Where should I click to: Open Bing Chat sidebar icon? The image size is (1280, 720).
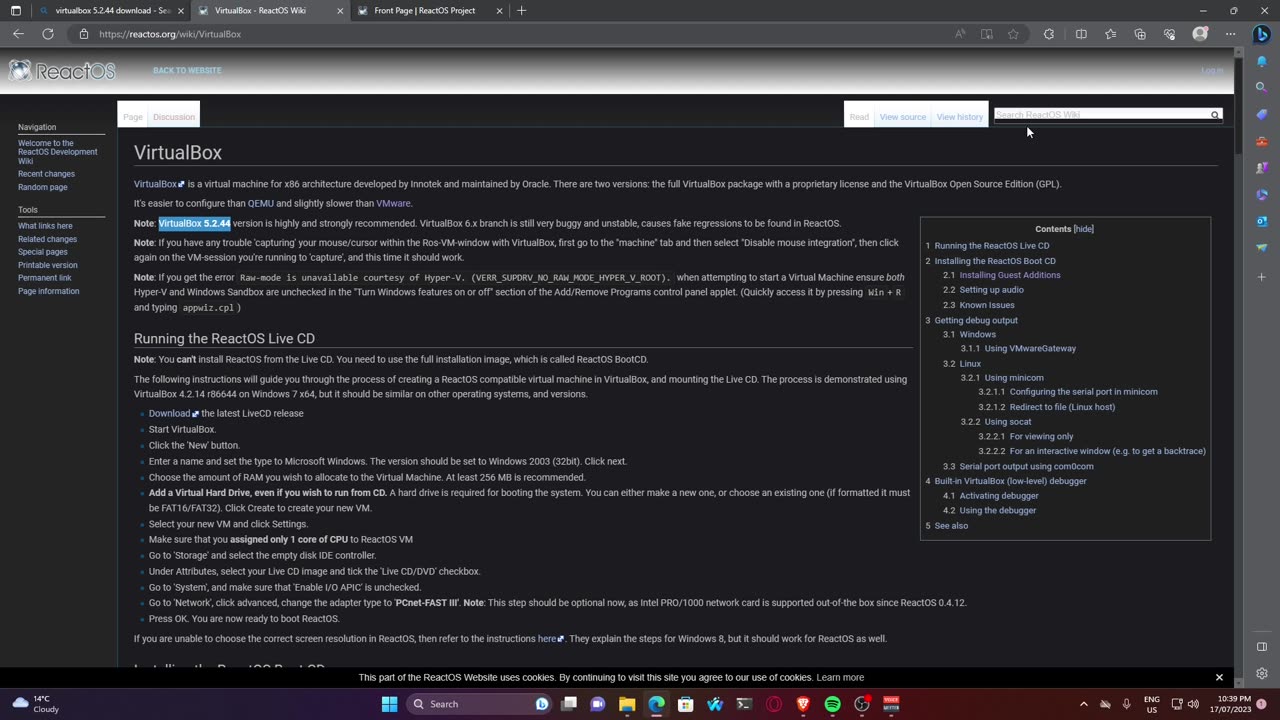tap(1261, 34)
